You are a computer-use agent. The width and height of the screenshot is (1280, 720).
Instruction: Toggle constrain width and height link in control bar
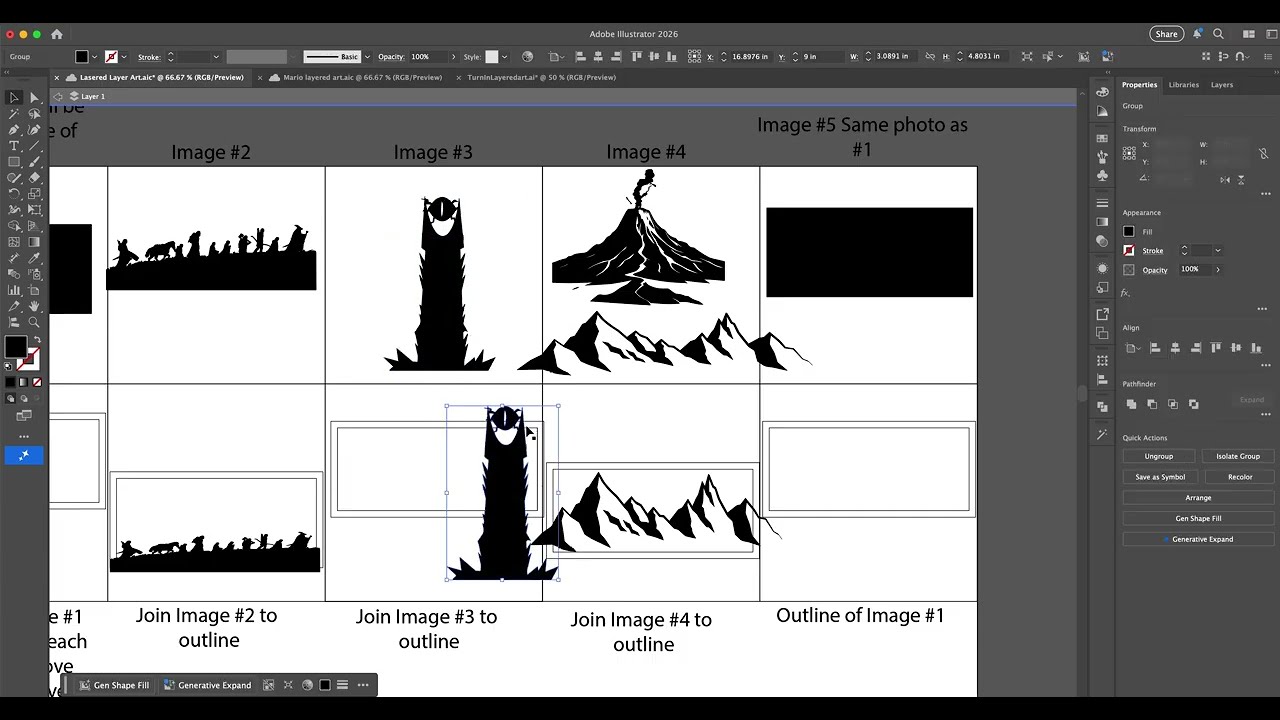[x=930, y=57]
